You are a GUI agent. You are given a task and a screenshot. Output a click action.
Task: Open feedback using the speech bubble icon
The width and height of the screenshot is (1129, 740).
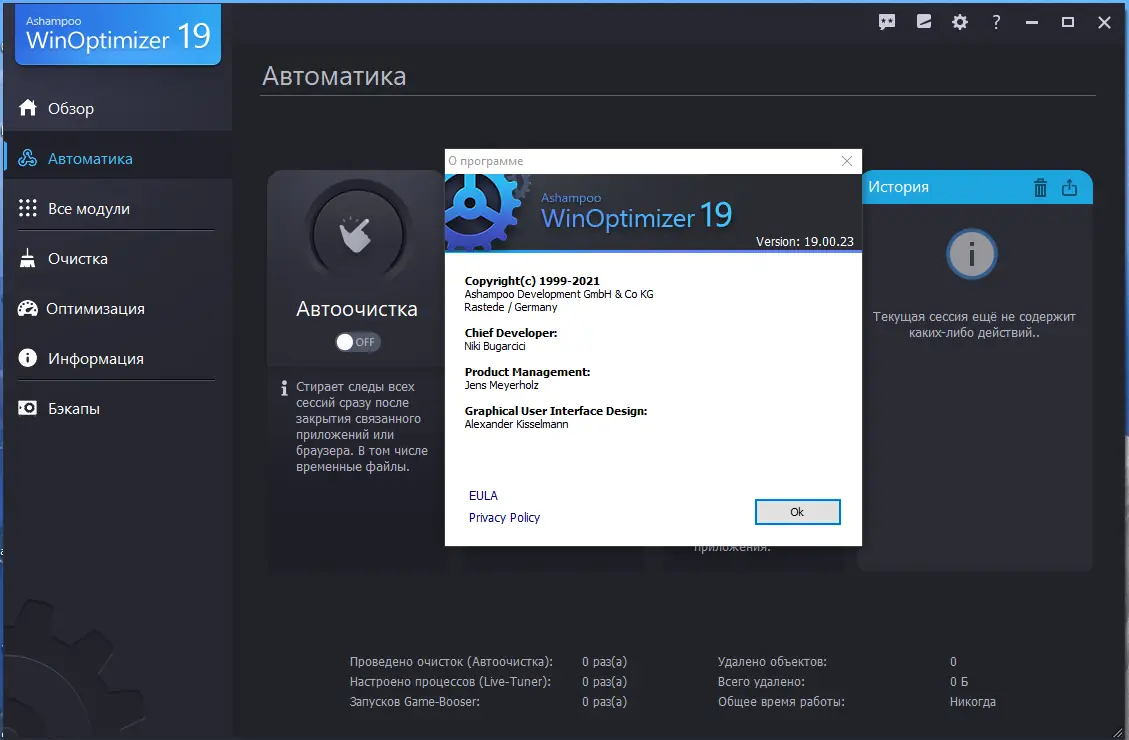886,21
